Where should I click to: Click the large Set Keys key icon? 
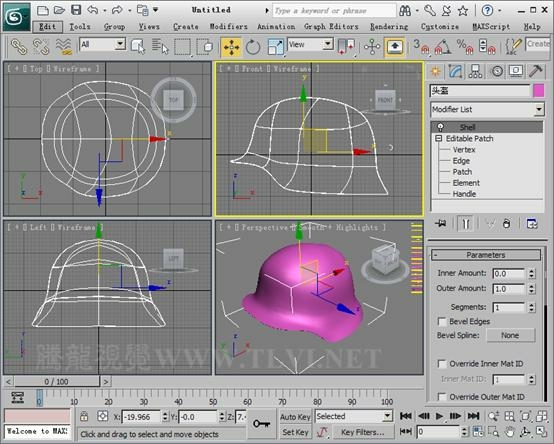coord(262,424)
